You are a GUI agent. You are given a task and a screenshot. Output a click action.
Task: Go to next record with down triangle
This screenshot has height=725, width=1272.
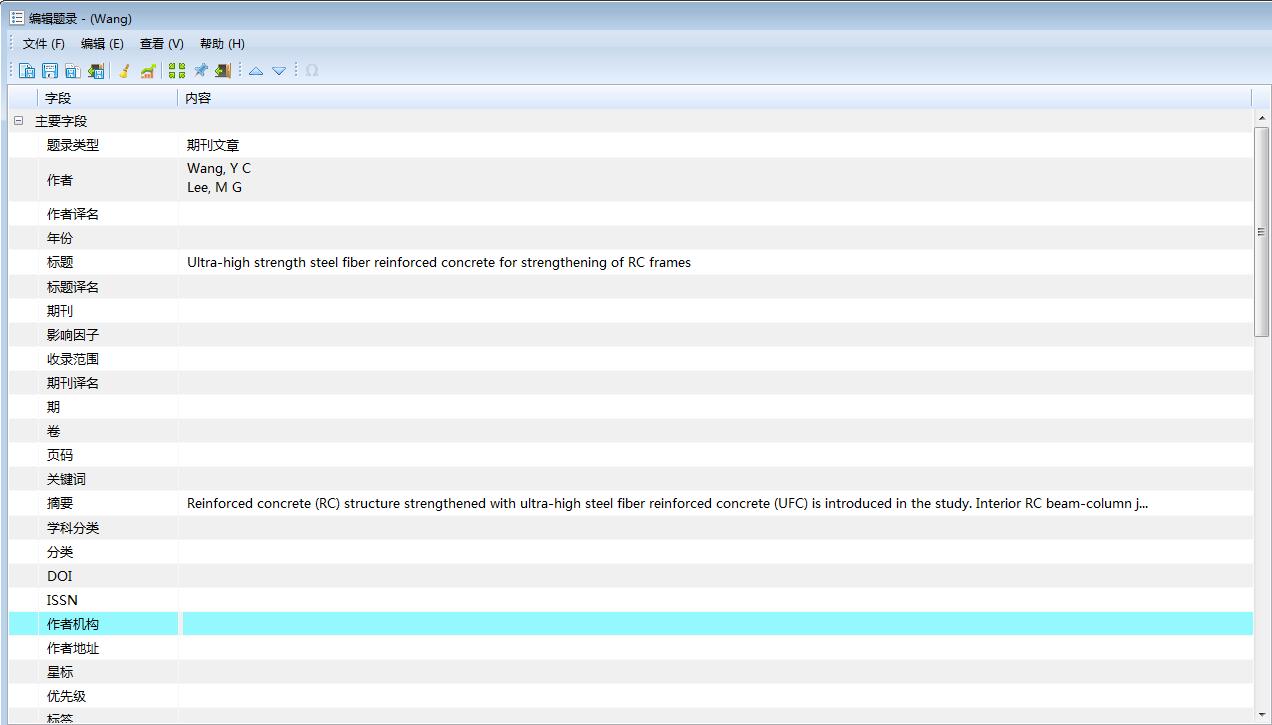pyautogui.click(x=279, y=71)
